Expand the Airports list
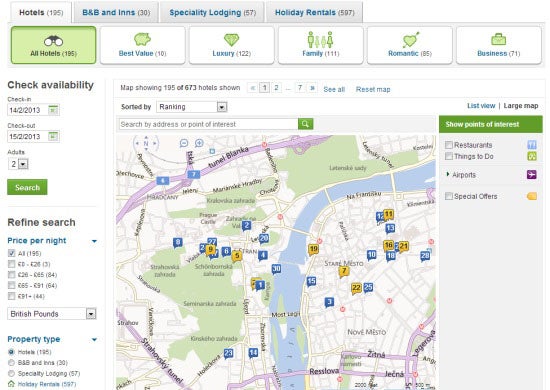 pos(448,174)
